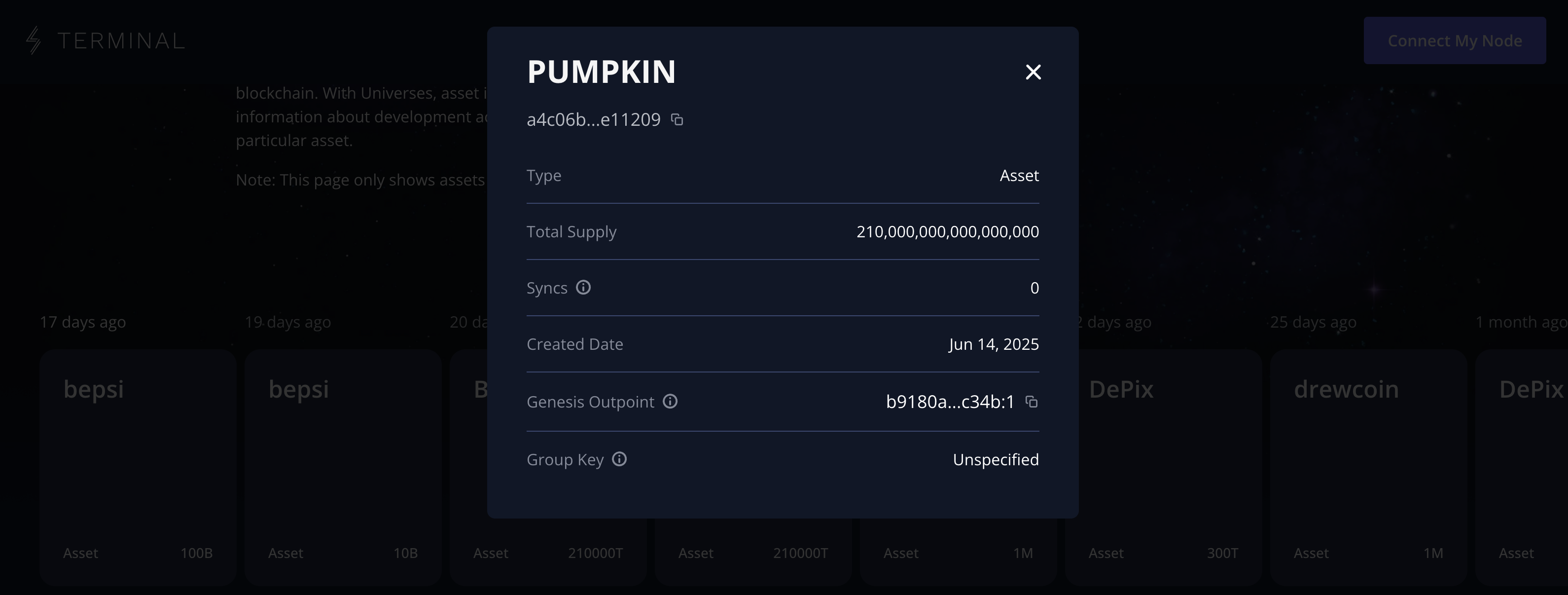Close the PUMPKIN asset details dialog

pyautogui.click(x=1033, y=72)
